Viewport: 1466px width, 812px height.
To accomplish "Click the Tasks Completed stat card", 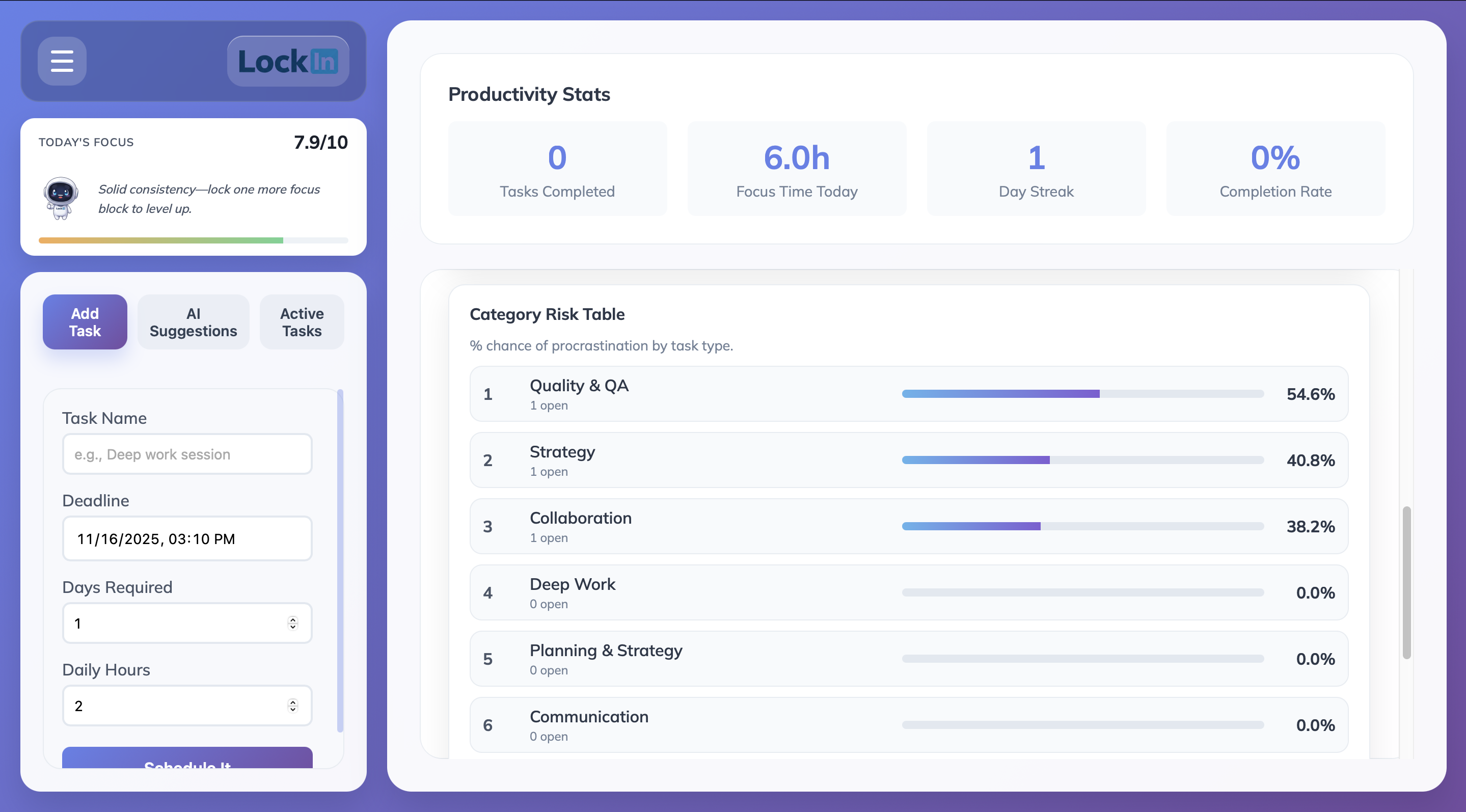I will (x=557, y=169).
